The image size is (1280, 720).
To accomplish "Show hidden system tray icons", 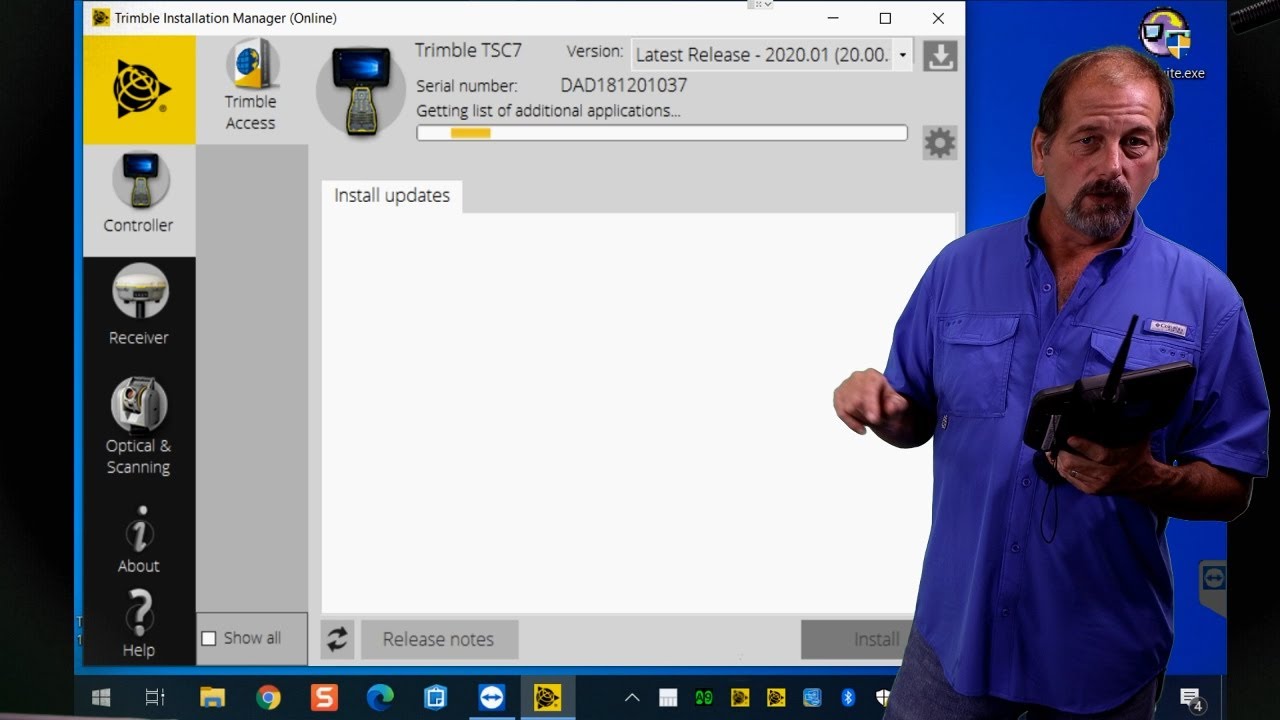I will 632,698.
